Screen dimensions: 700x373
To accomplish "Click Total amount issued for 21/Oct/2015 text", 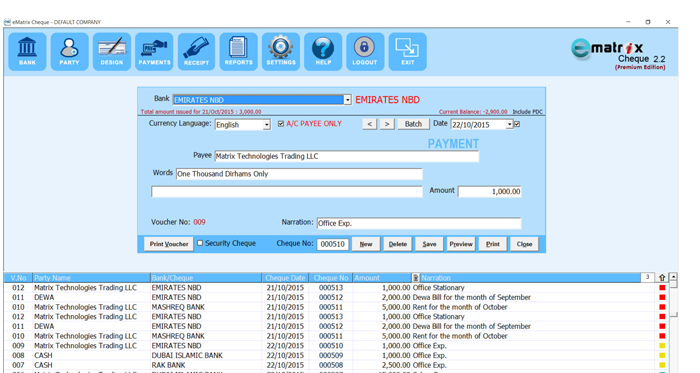I will click(201, 112).
